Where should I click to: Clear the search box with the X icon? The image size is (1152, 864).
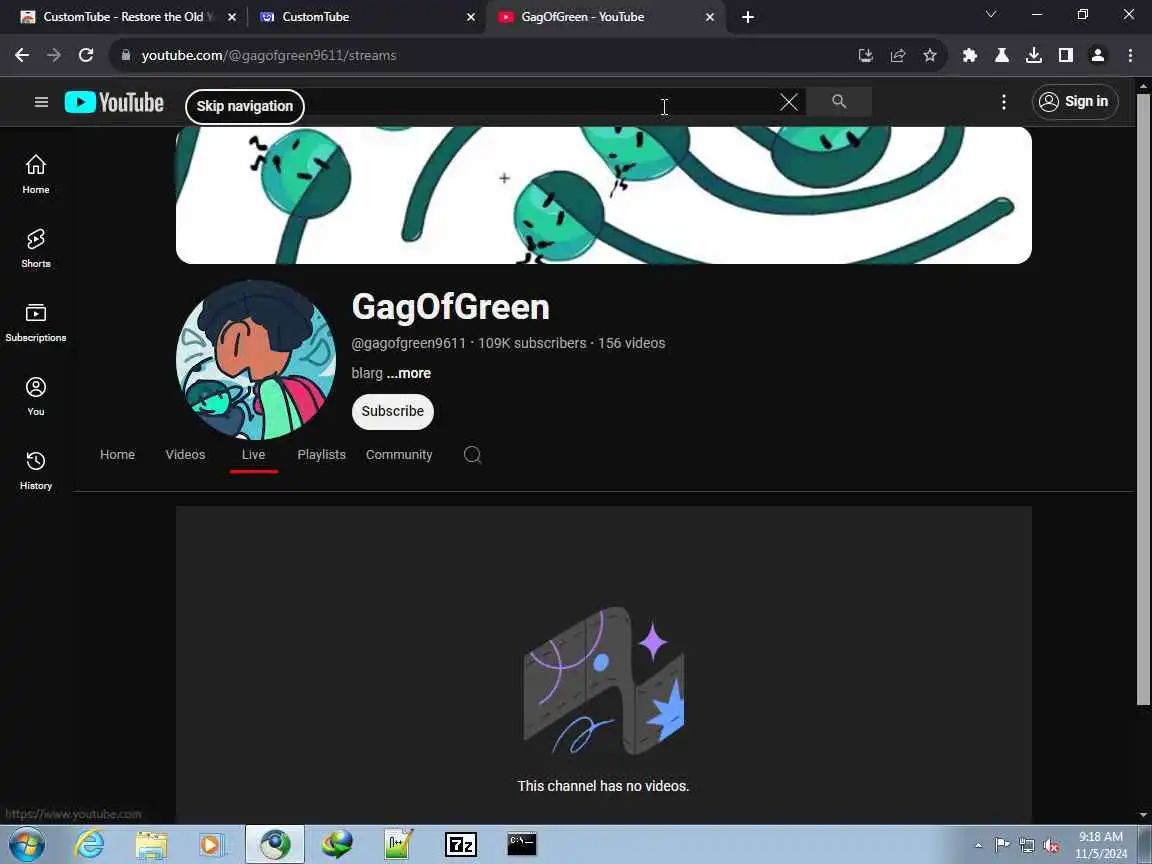coord(788,102)
